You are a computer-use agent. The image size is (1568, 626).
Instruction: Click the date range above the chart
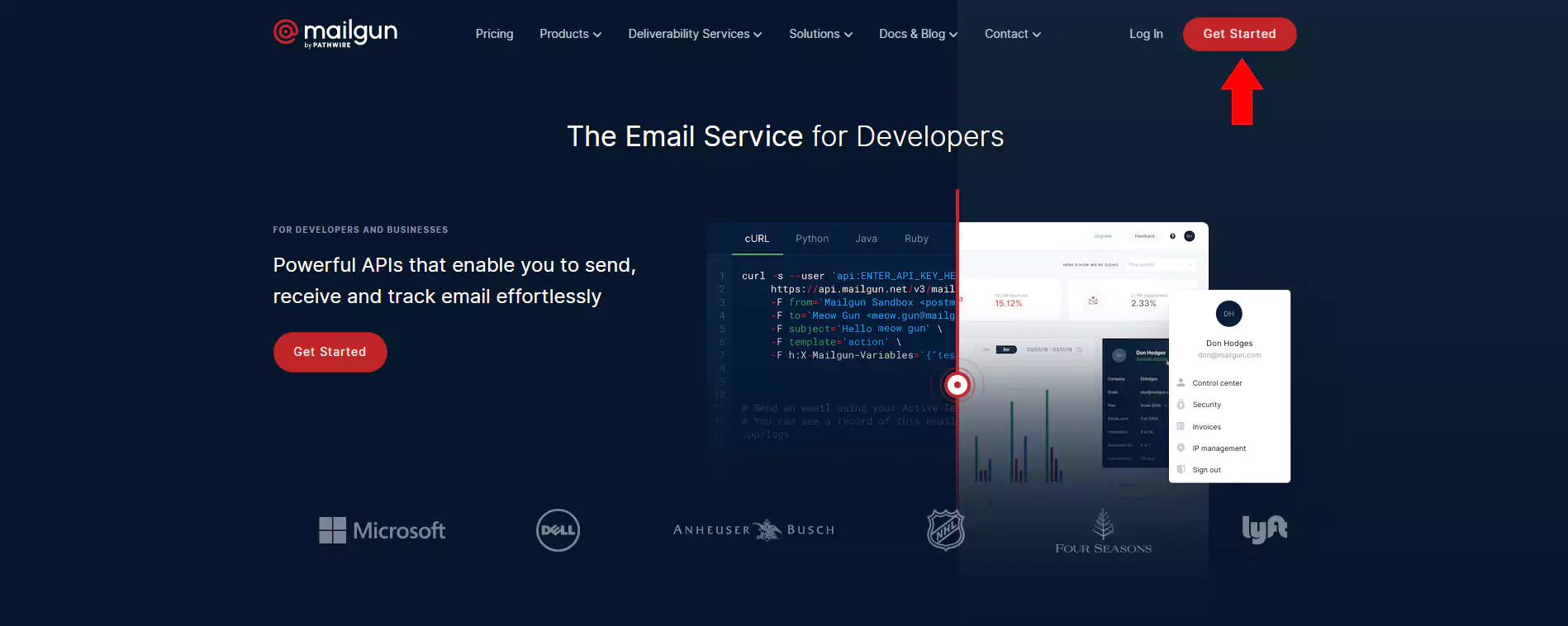click(x=1049, y=349)
